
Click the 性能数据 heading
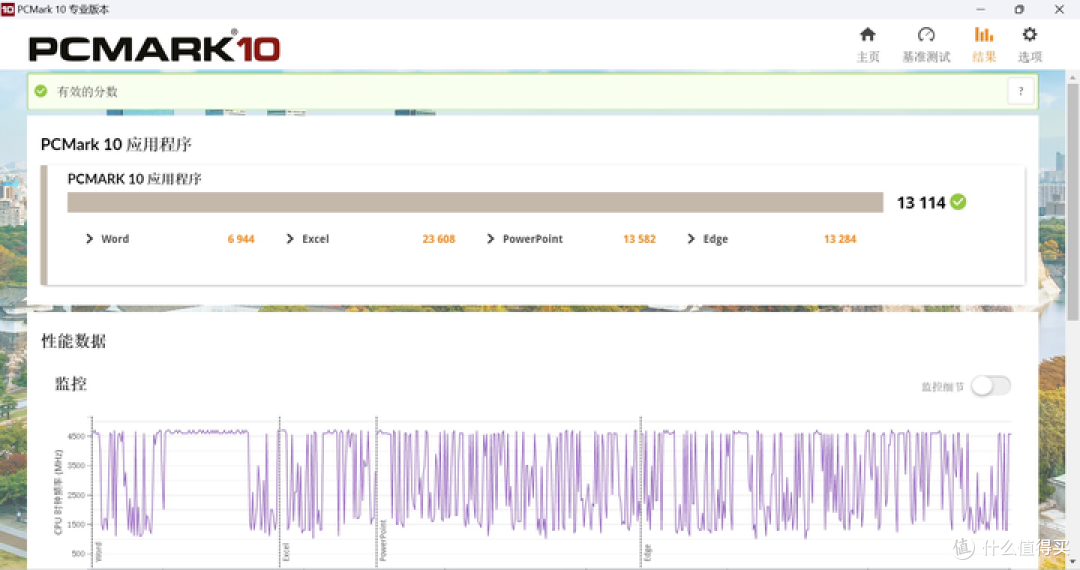tap(74, 341)
